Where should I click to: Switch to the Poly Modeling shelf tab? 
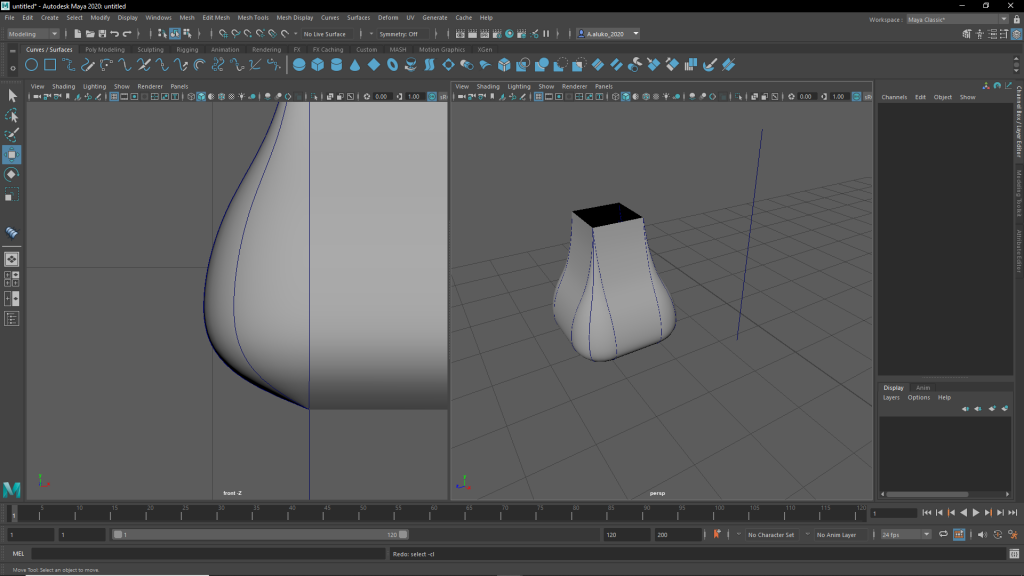click(105, 49)
